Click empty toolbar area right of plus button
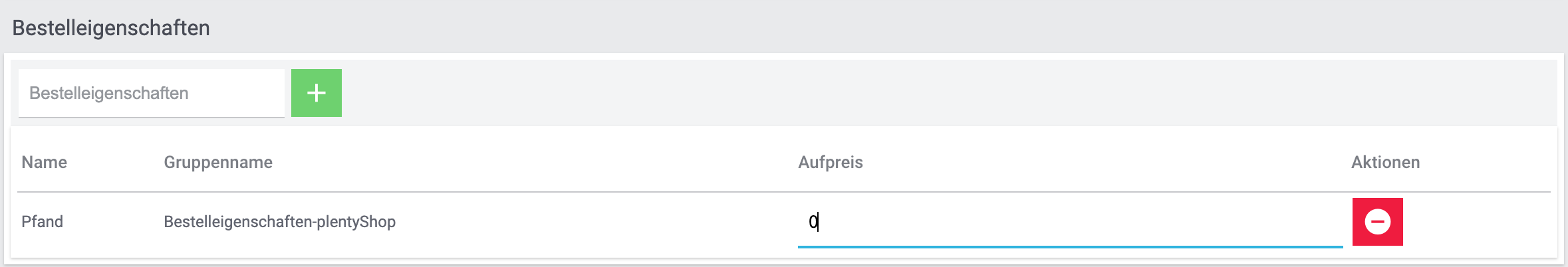Screen dimensions: 1568x267 tap(931, 93)
